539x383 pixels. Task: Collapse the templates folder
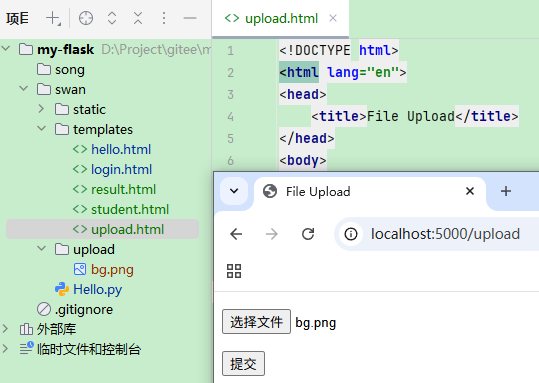[x=42, y=129]
